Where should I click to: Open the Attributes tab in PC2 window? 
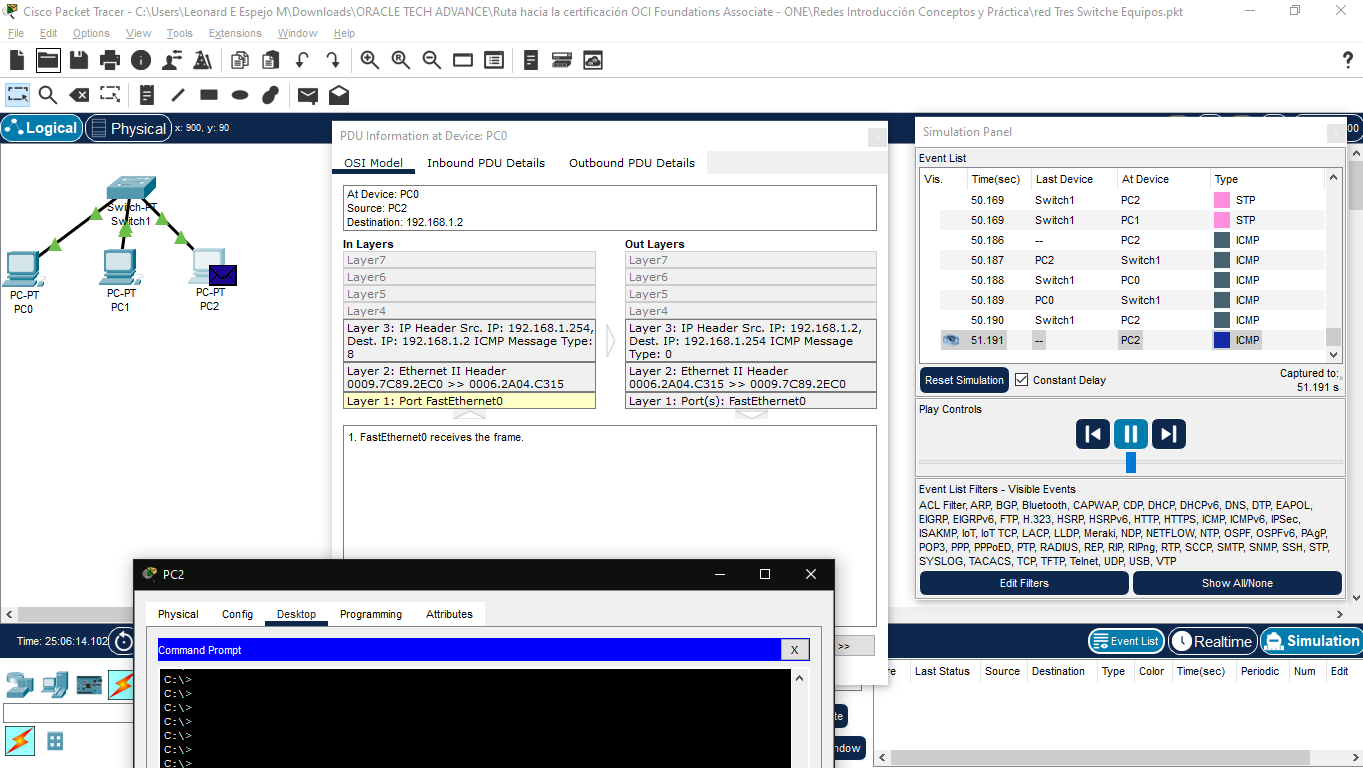(x=449, y=614)
